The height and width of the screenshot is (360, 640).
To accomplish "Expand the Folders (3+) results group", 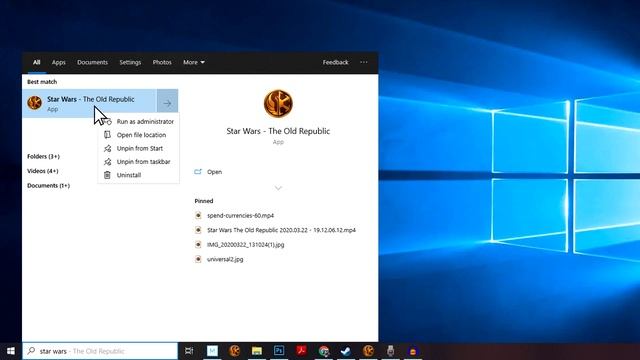I will [x=43, y=156].
